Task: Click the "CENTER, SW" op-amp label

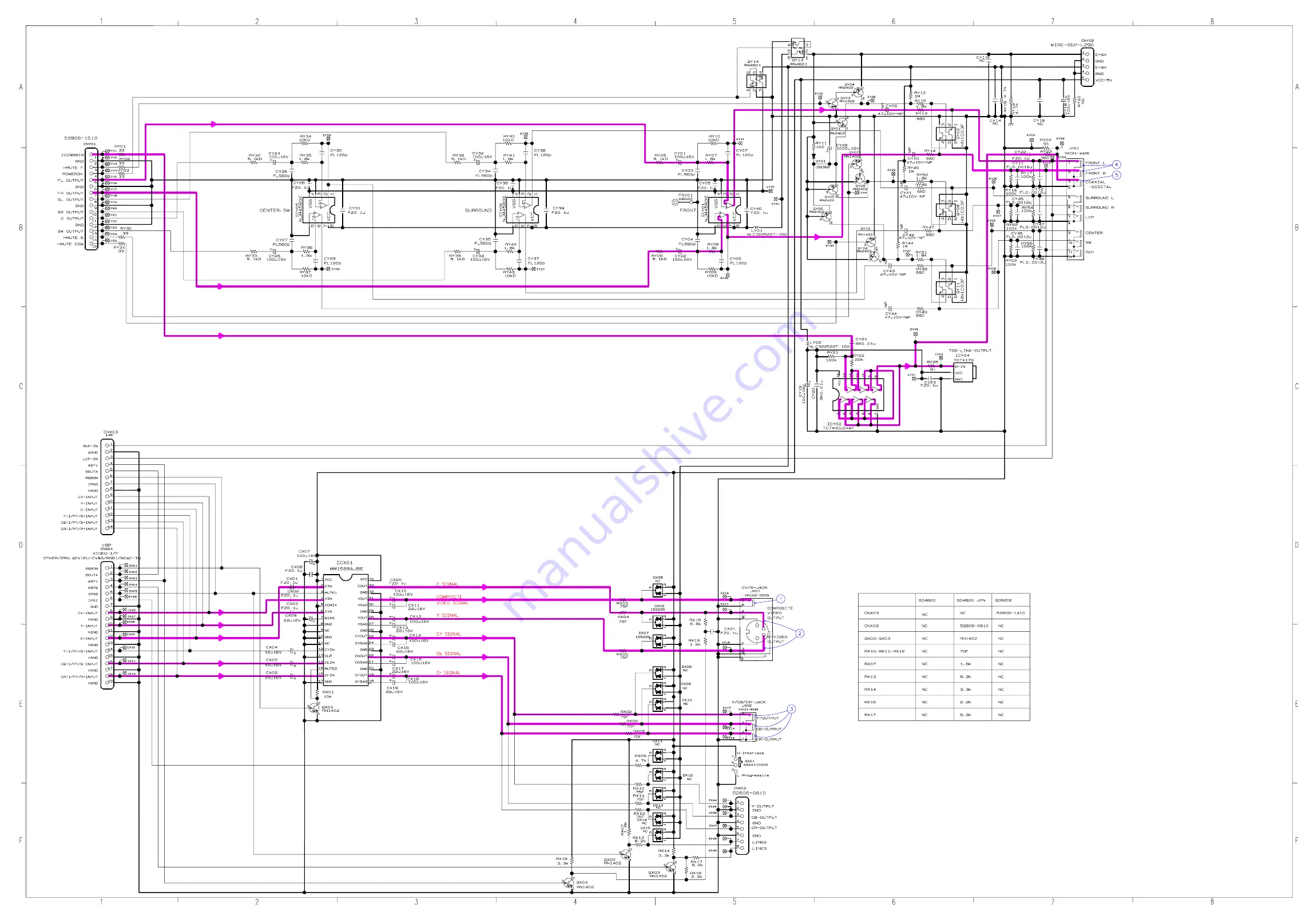Action: (x=275, y=210)
